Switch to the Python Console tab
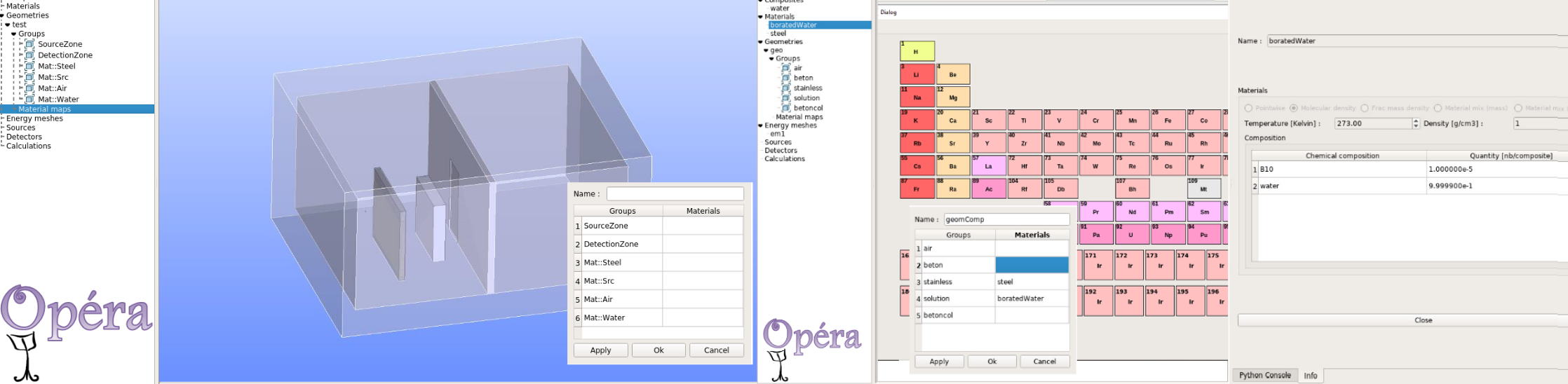Image resolution: width=1568 pixels, height=384 pixels. (1264, 376)
